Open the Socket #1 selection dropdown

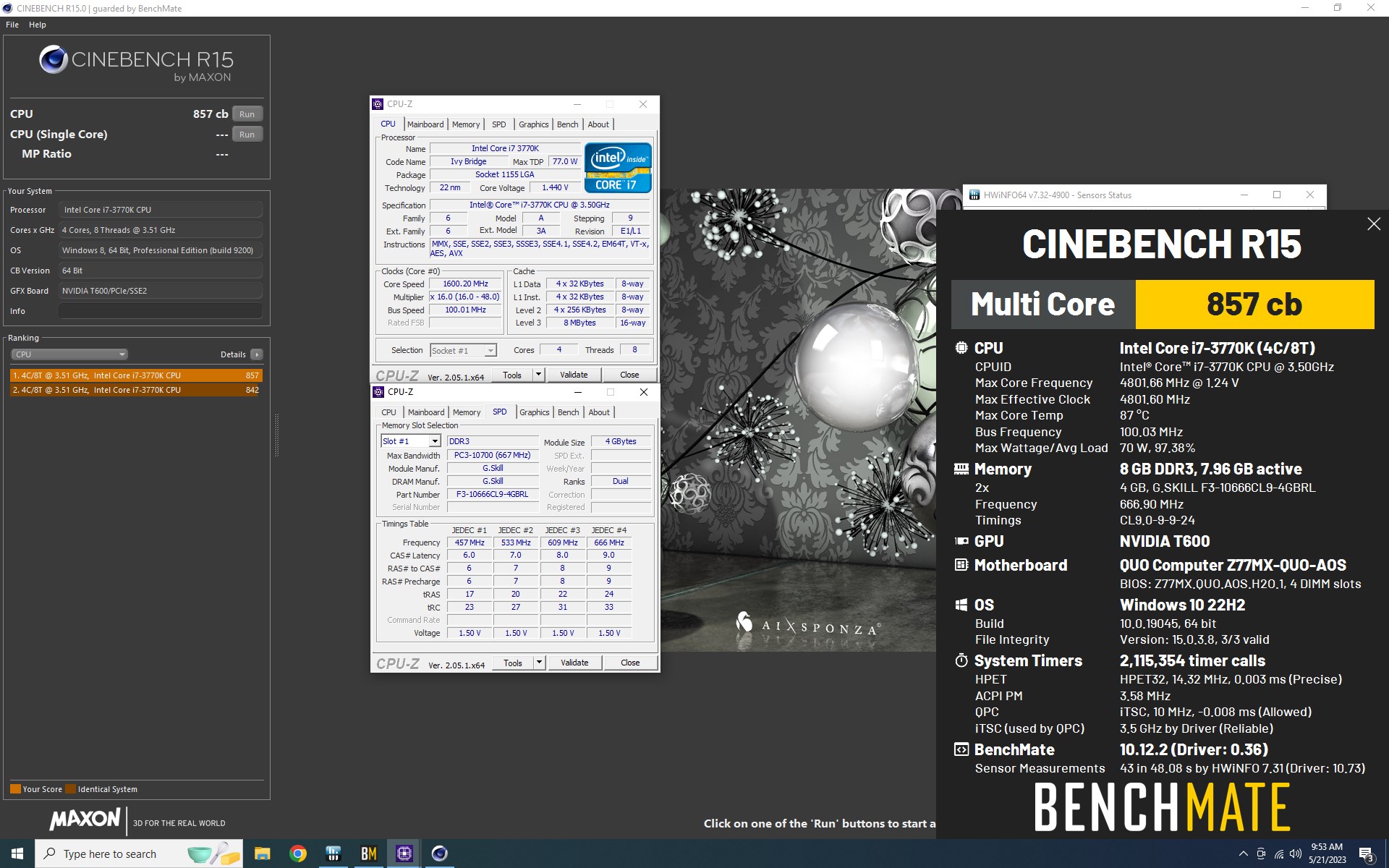463,351
